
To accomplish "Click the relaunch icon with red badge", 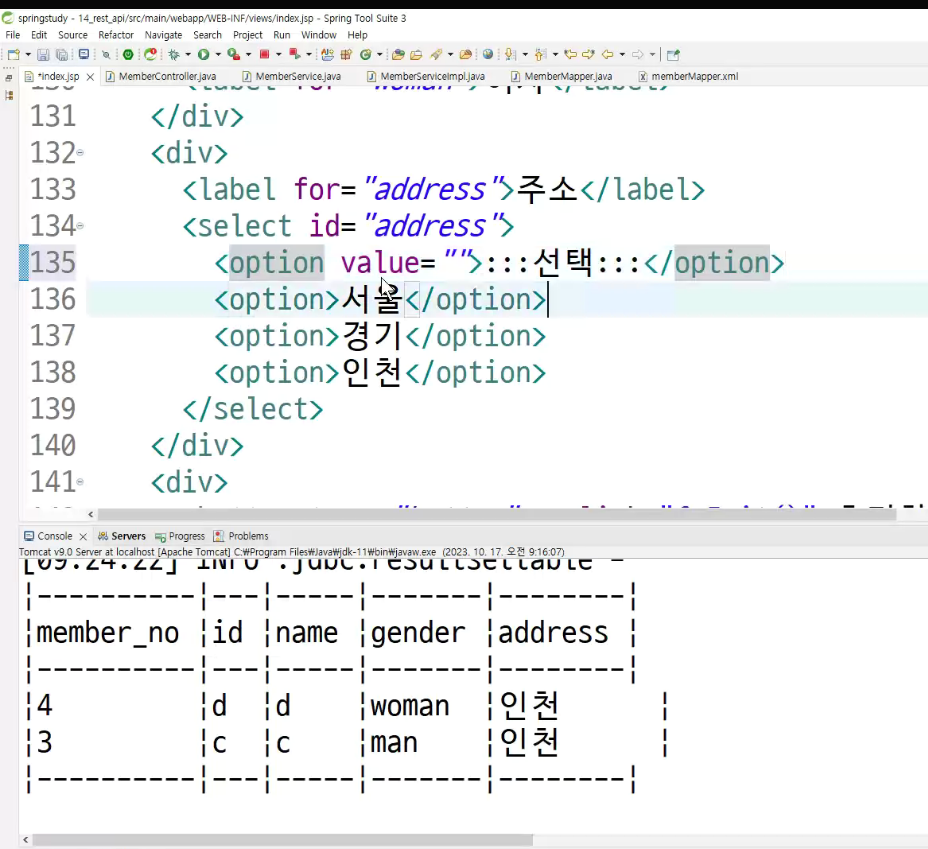I will click(151, 54).
